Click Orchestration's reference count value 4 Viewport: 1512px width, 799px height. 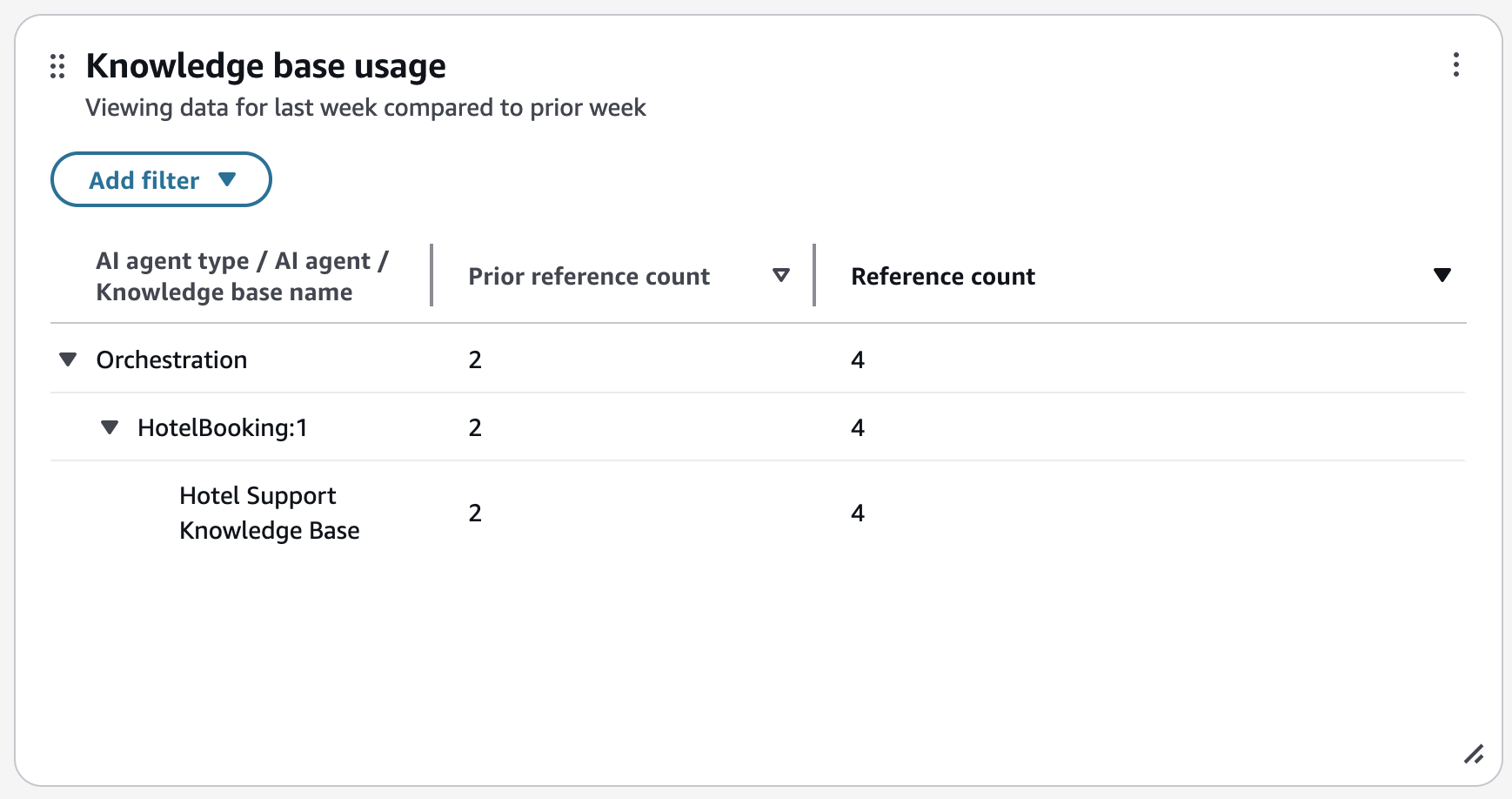coord(858,359)
